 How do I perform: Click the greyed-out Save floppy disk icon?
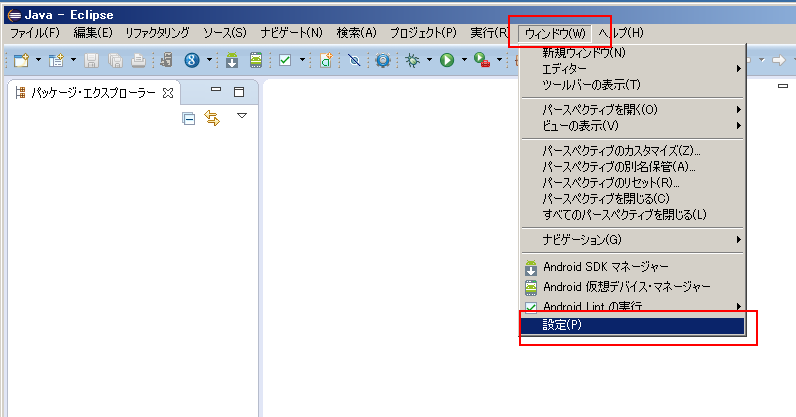[x=91, y=60]
